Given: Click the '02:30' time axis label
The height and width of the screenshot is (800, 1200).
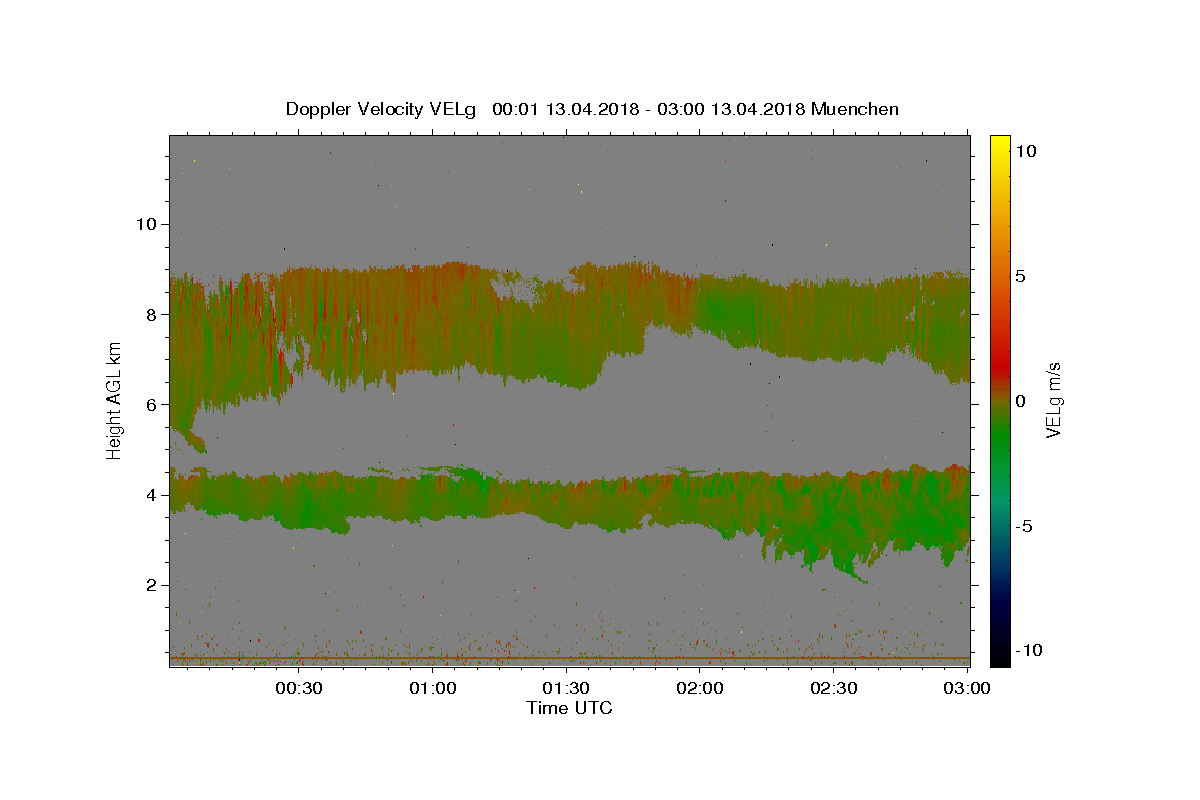Looking at the screenshot, I should 834,688.
